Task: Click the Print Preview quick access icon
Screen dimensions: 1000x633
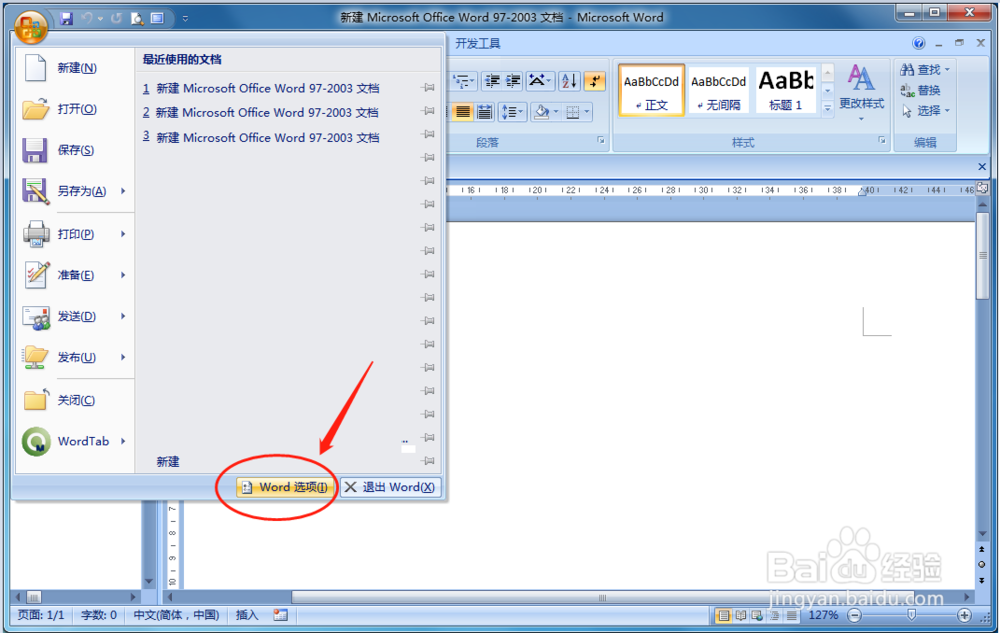Action: click(137, 18)
